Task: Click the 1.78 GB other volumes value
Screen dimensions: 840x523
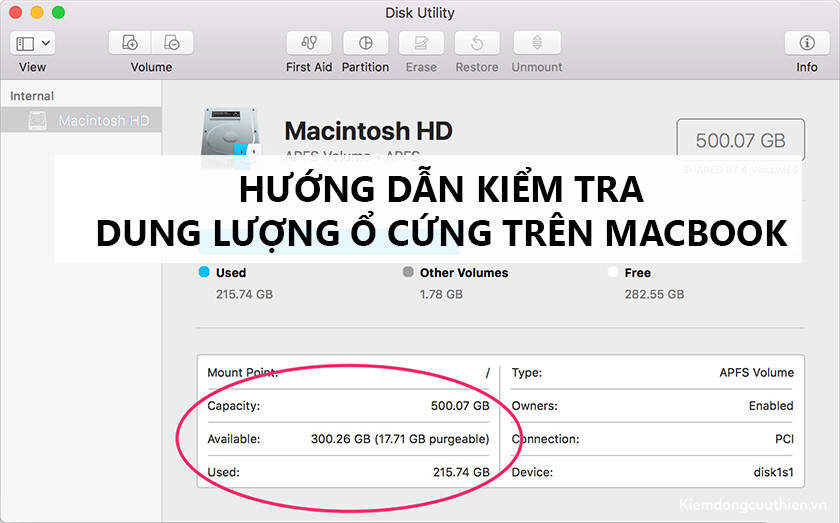Action: [441, 294]
